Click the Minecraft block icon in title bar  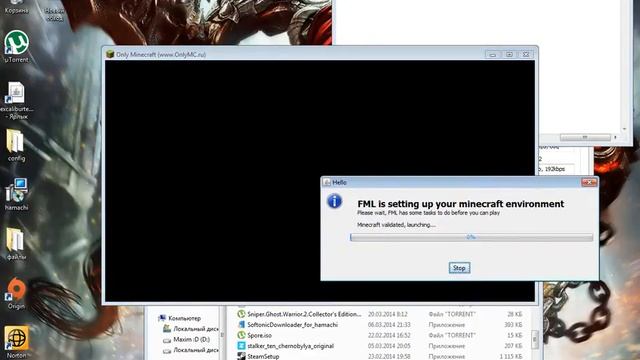click(110, 54)
